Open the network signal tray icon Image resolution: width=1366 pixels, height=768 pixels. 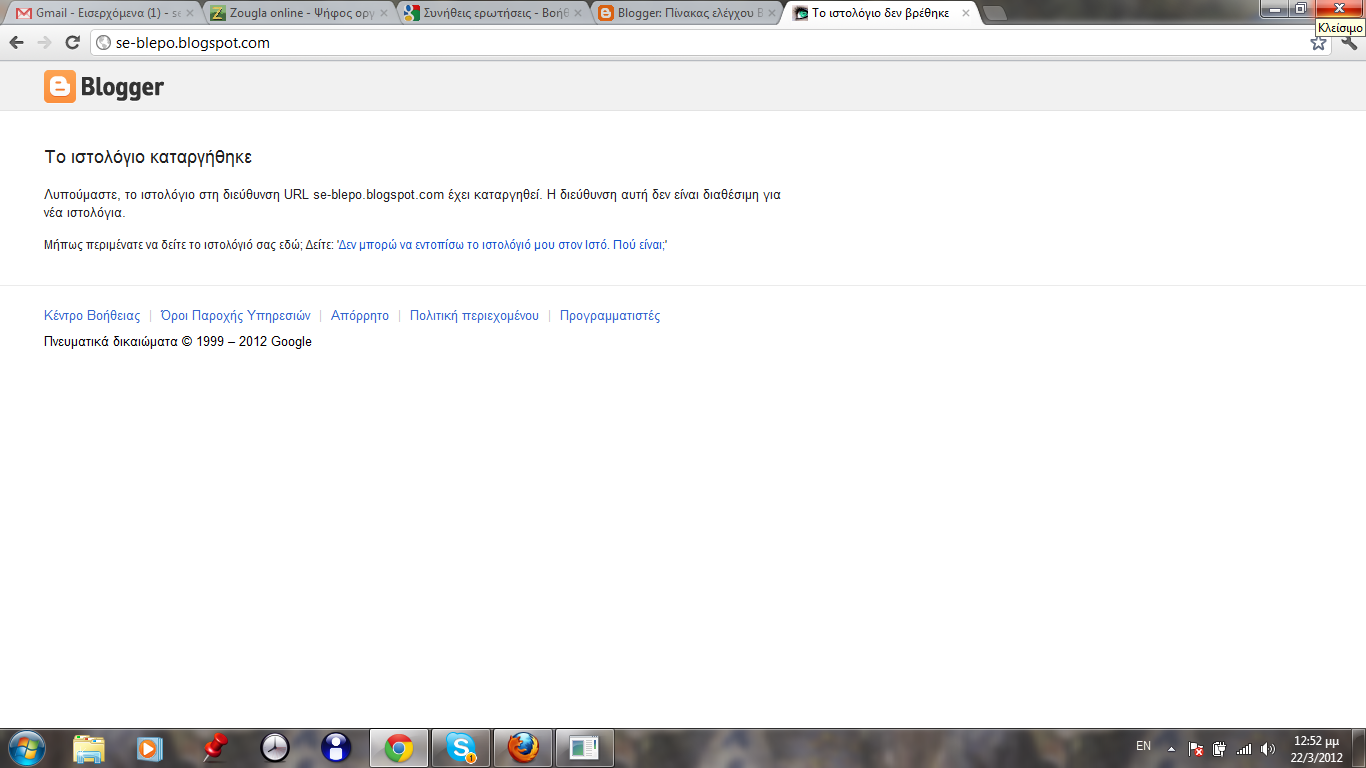[1244, 749]
